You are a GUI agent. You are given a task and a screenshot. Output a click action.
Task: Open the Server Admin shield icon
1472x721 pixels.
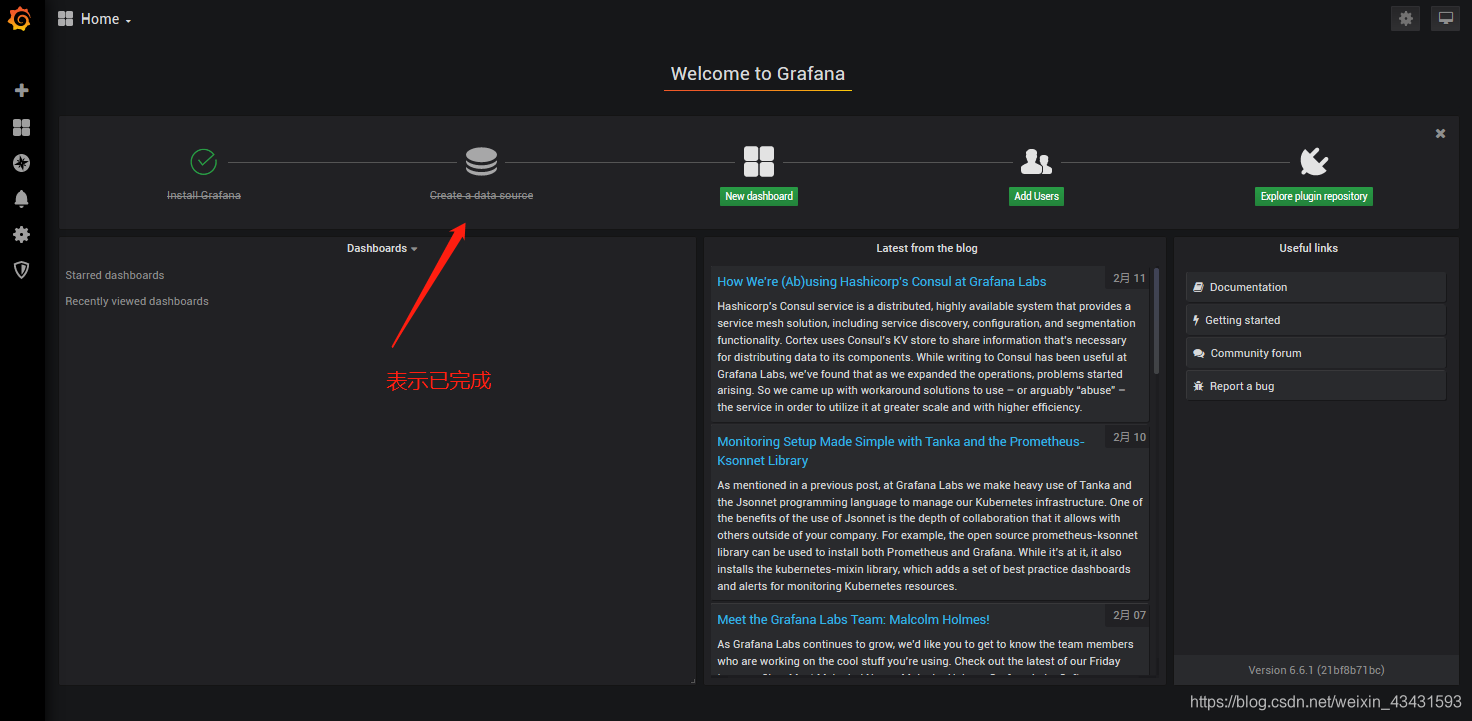(x=21, y=270)
